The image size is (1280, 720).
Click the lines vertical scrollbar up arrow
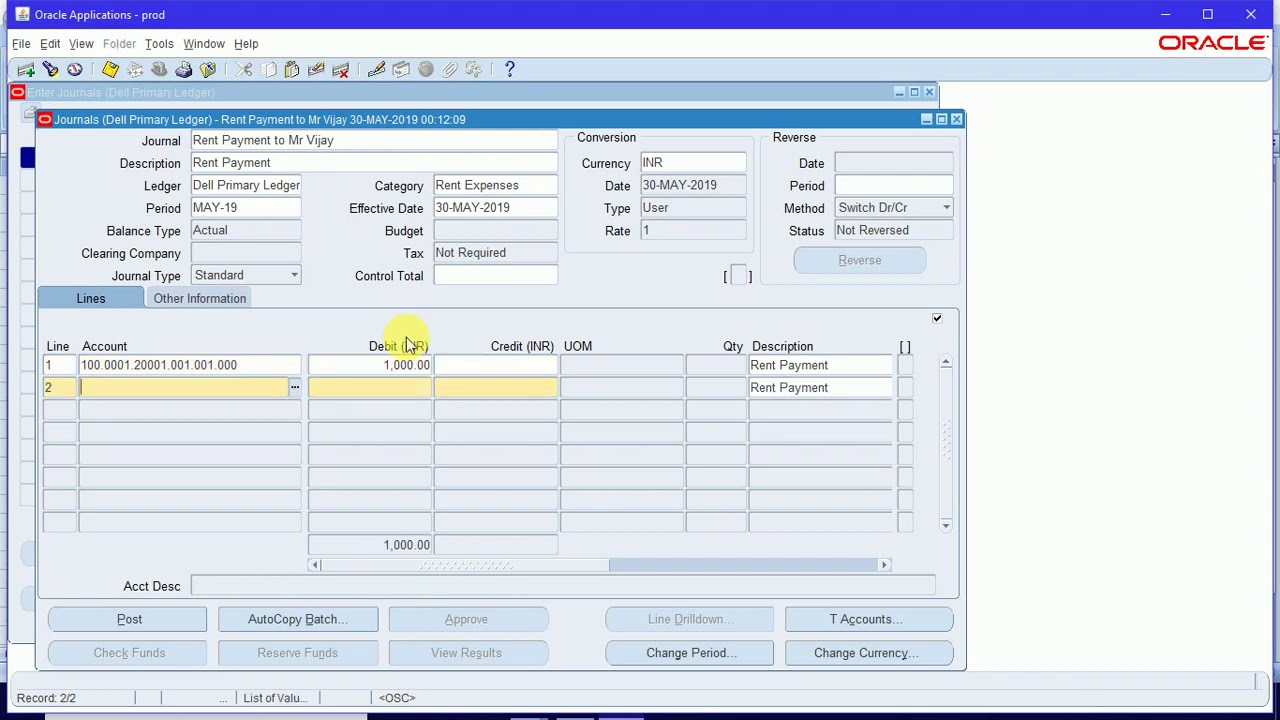coord(946,362)
